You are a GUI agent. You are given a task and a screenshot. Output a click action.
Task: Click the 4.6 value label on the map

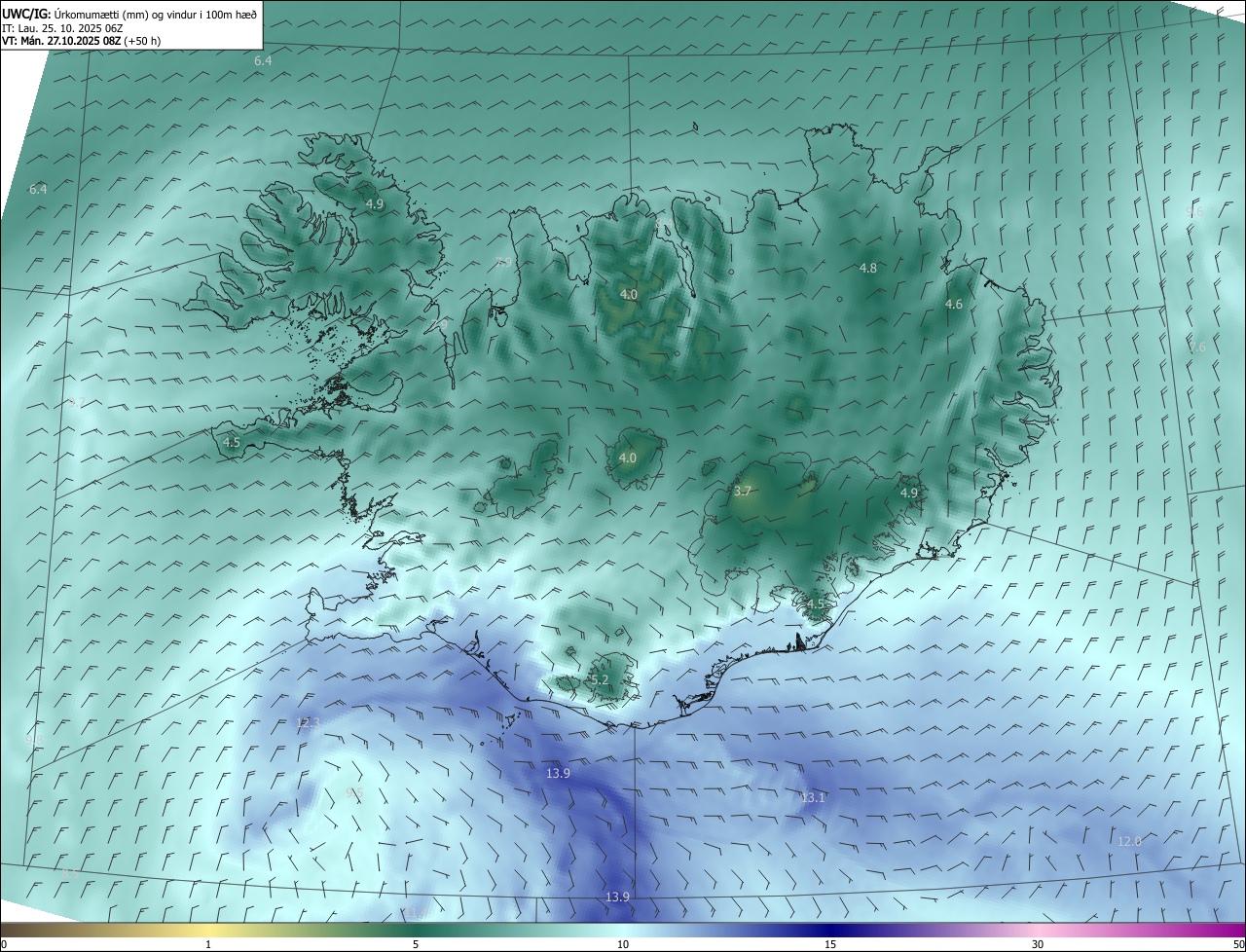pyautogui.click(x=954, y=305)
